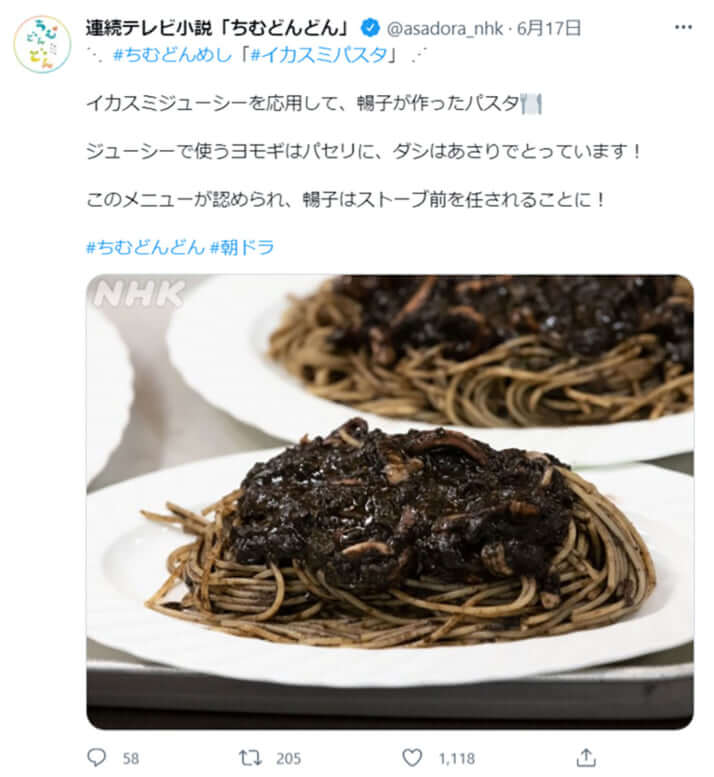This screenshot has height=777, width=714.
Task: Open the hashtag #イカスミパスタ
Action: pyautogui.click(x=320, y=55)
